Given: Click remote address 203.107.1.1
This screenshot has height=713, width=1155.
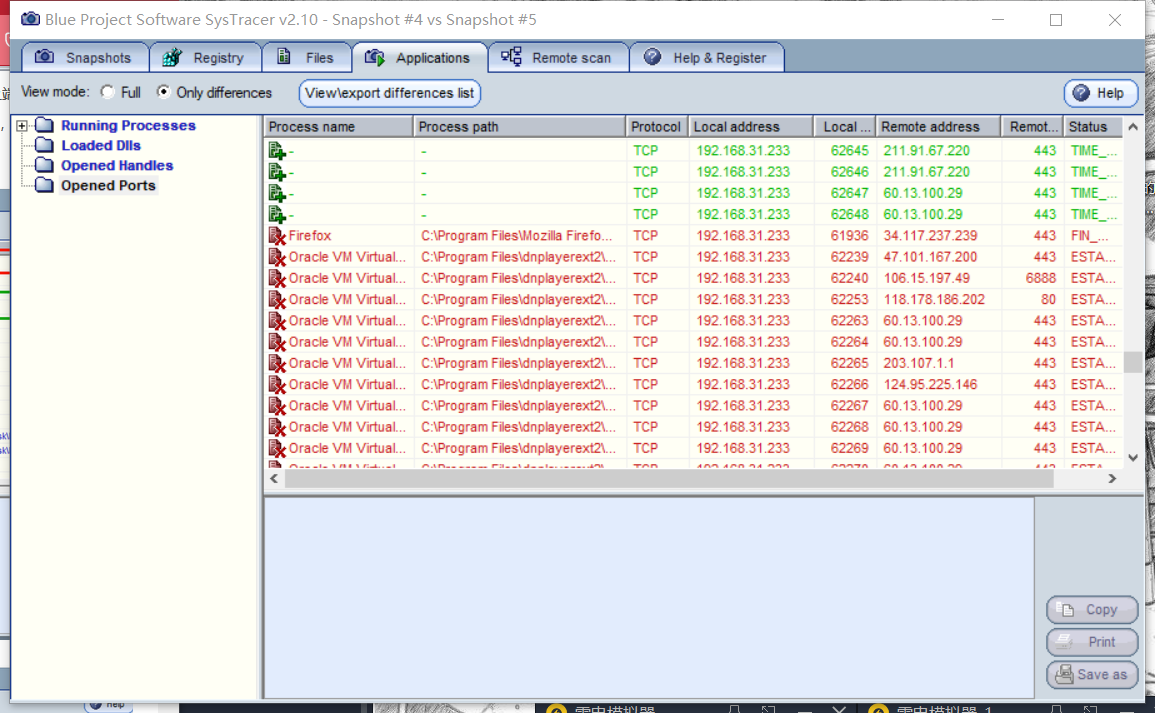Looking at the screenshot, I should coord(919,364).
